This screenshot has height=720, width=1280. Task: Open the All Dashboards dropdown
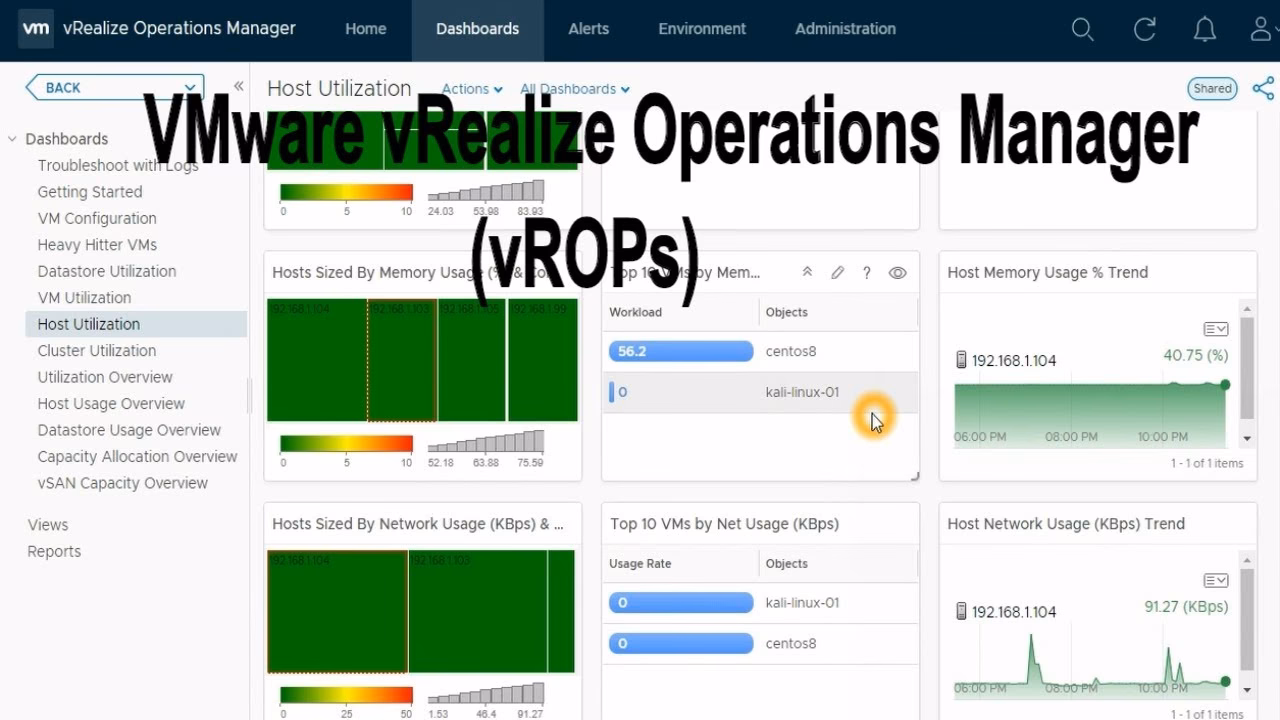point(574,89)
